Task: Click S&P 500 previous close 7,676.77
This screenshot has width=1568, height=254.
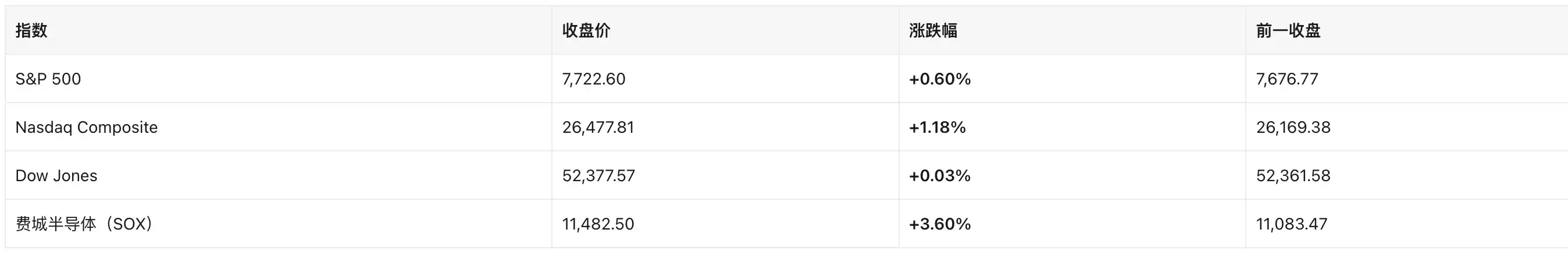Action: 1287,79
